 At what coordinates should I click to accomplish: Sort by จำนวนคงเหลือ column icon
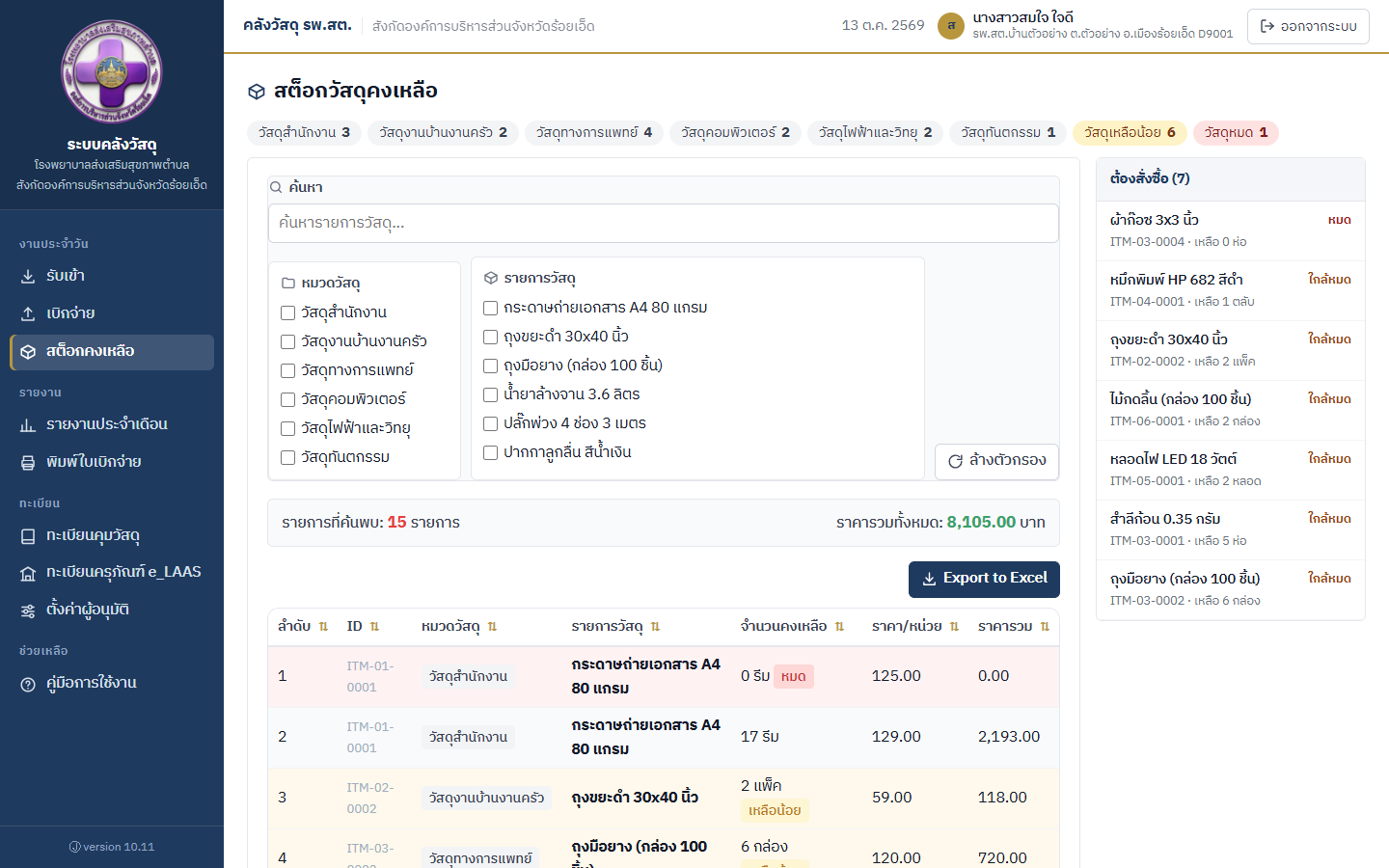pos(839,627)
